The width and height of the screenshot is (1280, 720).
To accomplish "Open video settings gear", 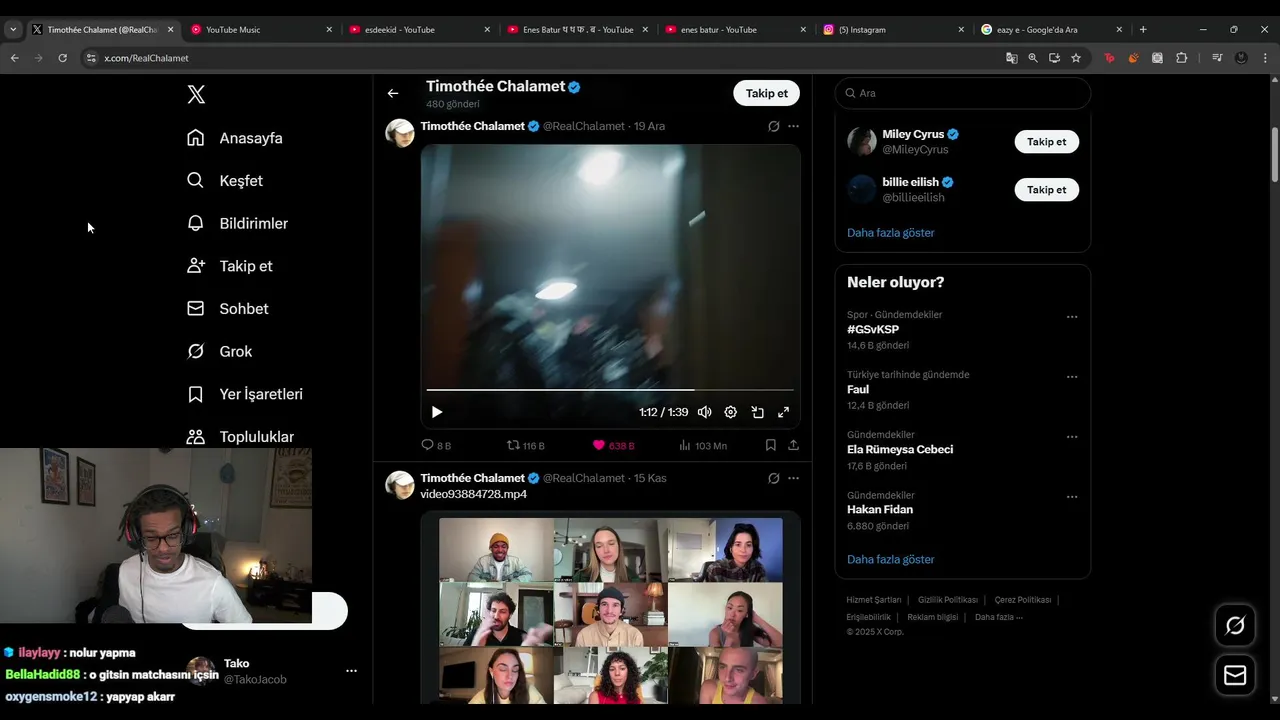I will 731,412.
